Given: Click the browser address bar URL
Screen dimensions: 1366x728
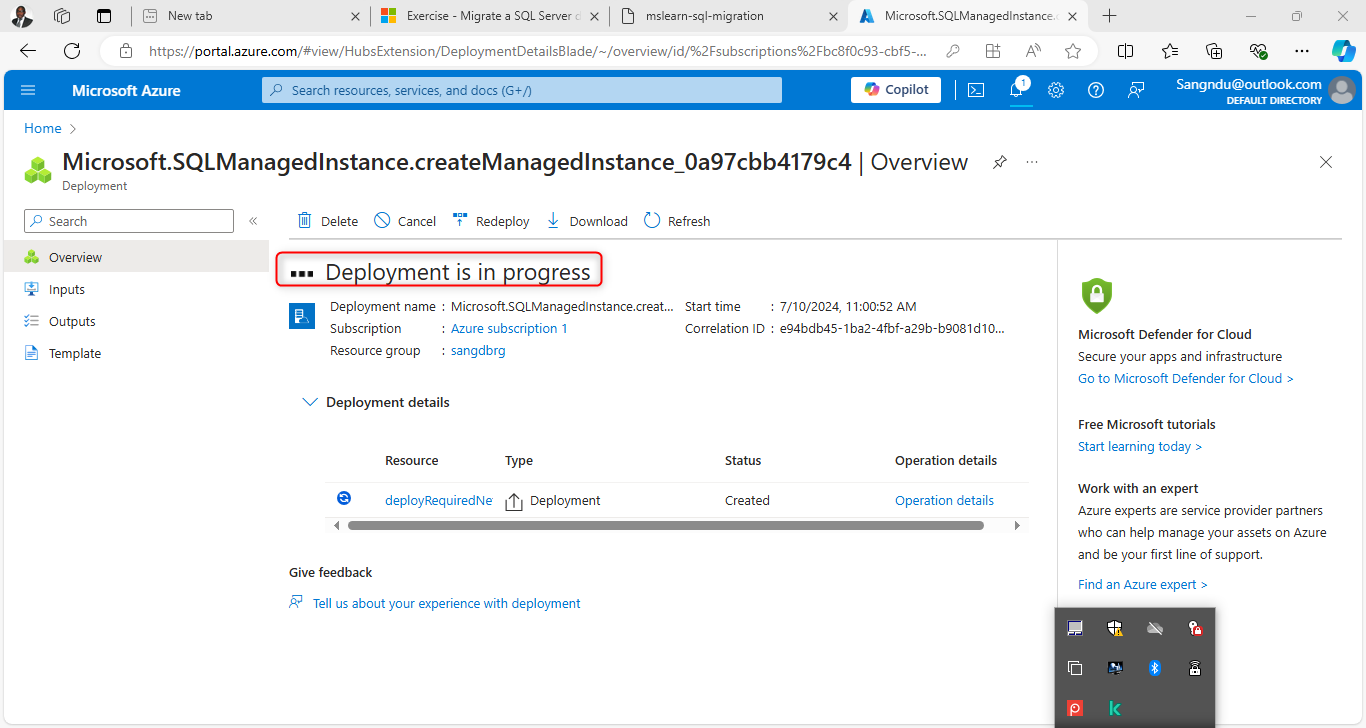Looking at the screenshot, I should (537, 51).
